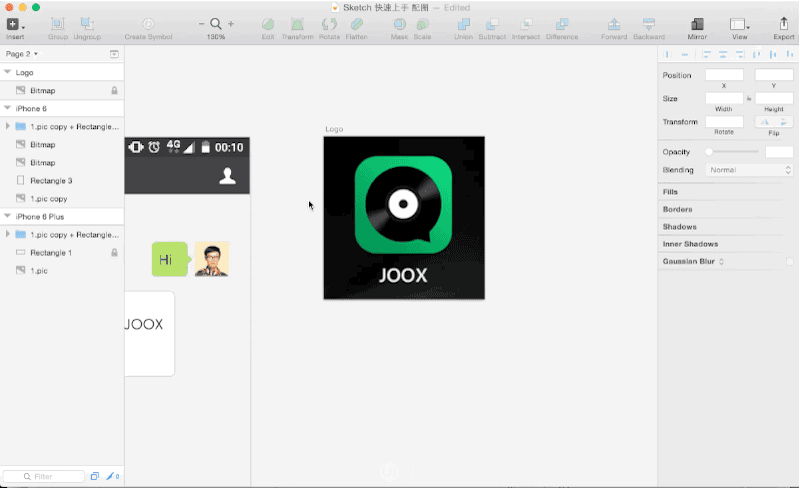Viewport: 800px width, 488px height.
Task: Adjust the Opacity slider
Action: (x=733, y=152)
